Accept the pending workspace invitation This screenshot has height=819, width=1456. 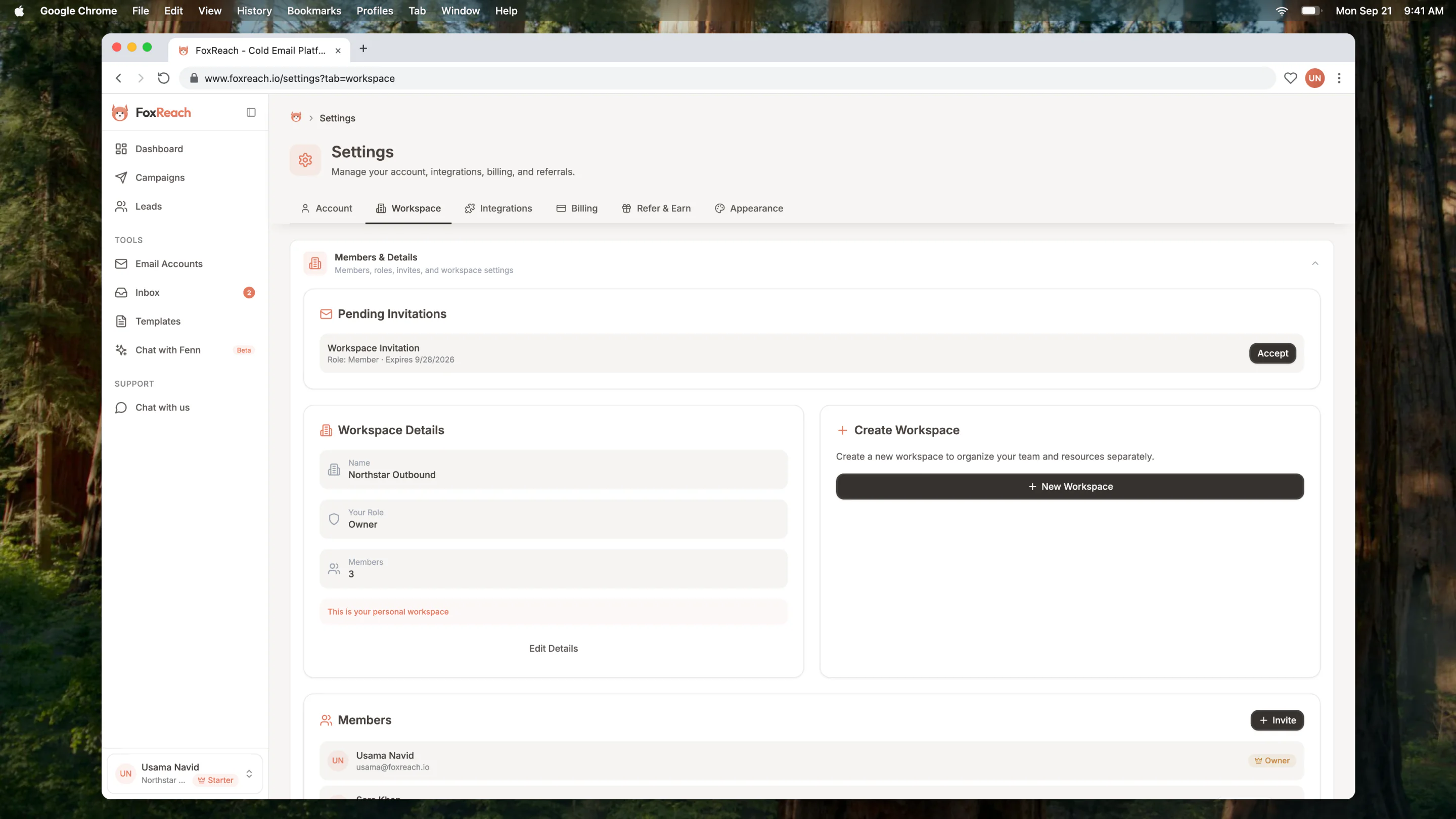tap(1272, 353)
